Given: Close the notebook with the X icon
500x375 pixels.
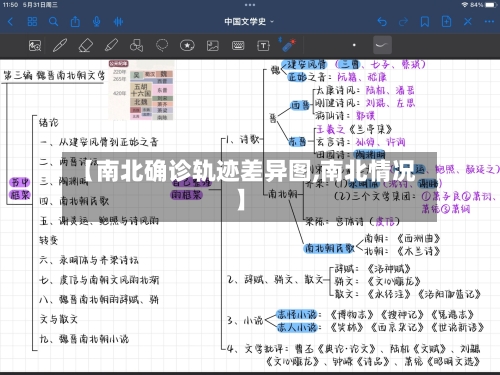Looking at the screenshot, I should [x=468, y=22].
